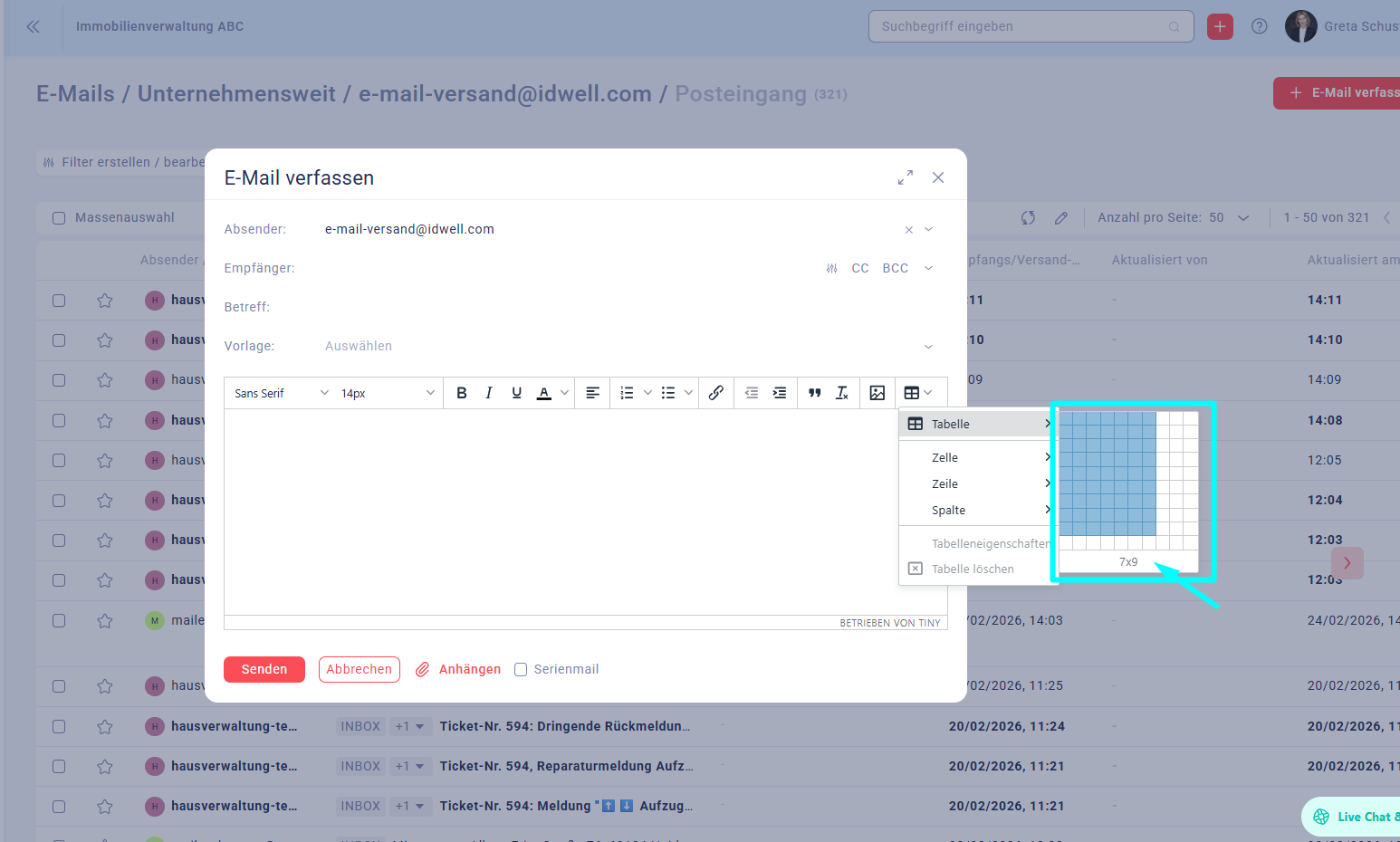Viewport: 1400px width, 842px height.
Task: Click the red plus button in the header
Action: click(1220, 27)
